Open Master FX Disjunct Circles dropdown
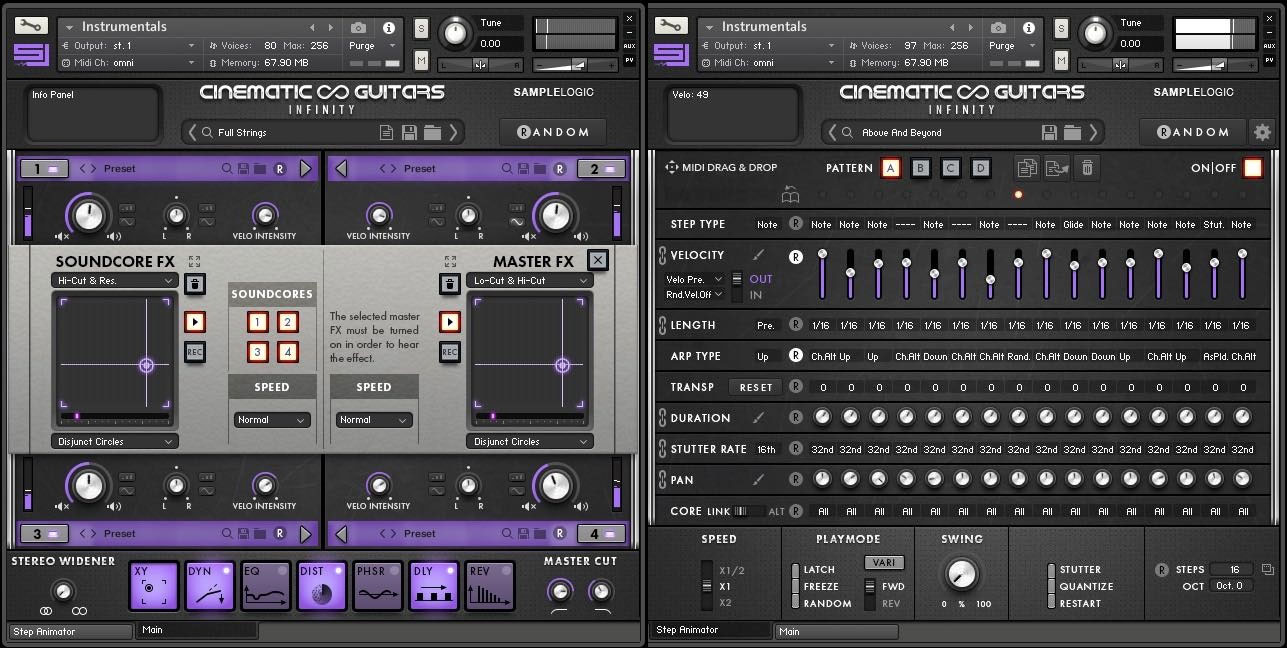Image resolution: width=1287 pixels, height=648 pixels. click(530, 441)
